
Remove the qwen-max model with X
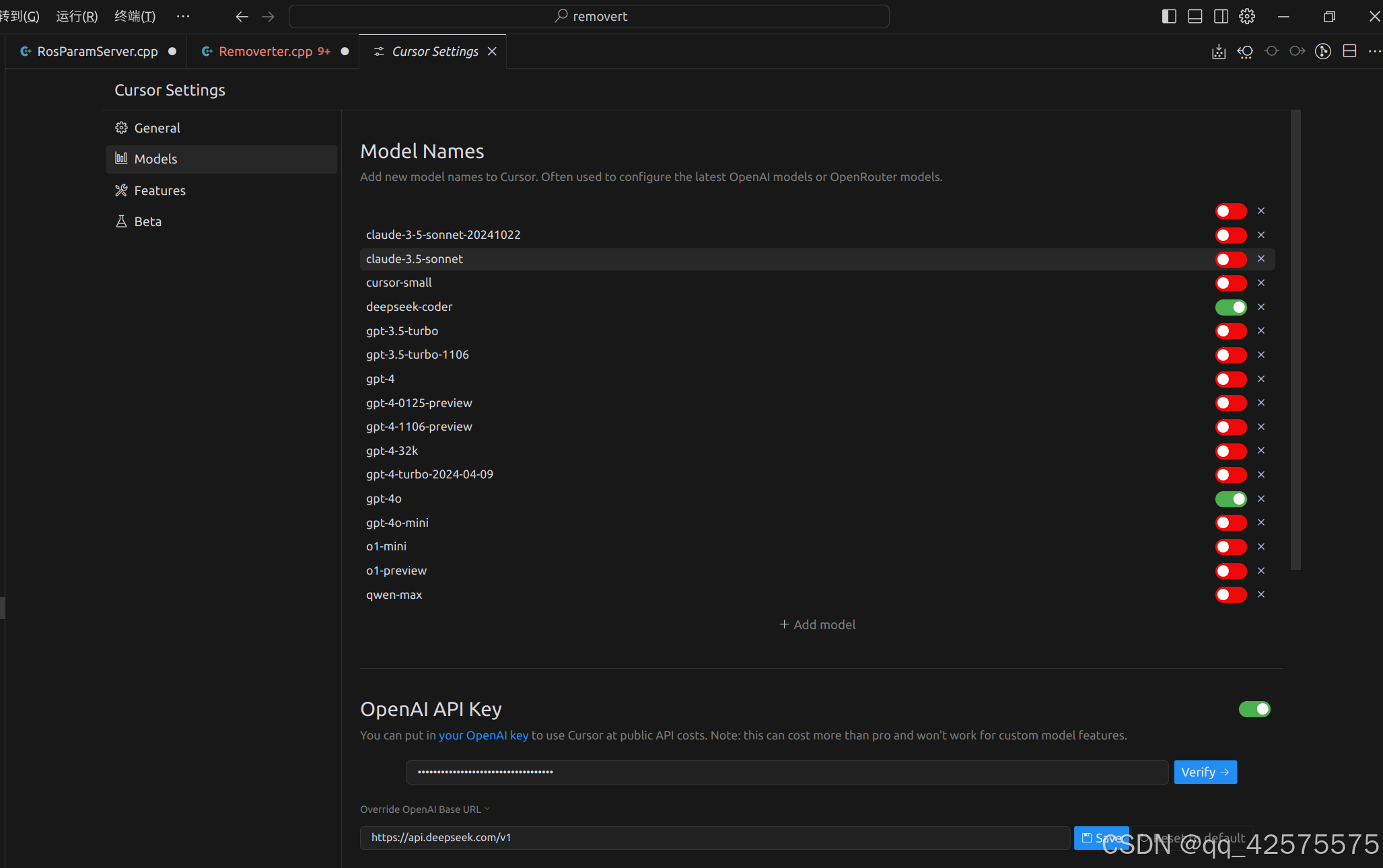1261,594
